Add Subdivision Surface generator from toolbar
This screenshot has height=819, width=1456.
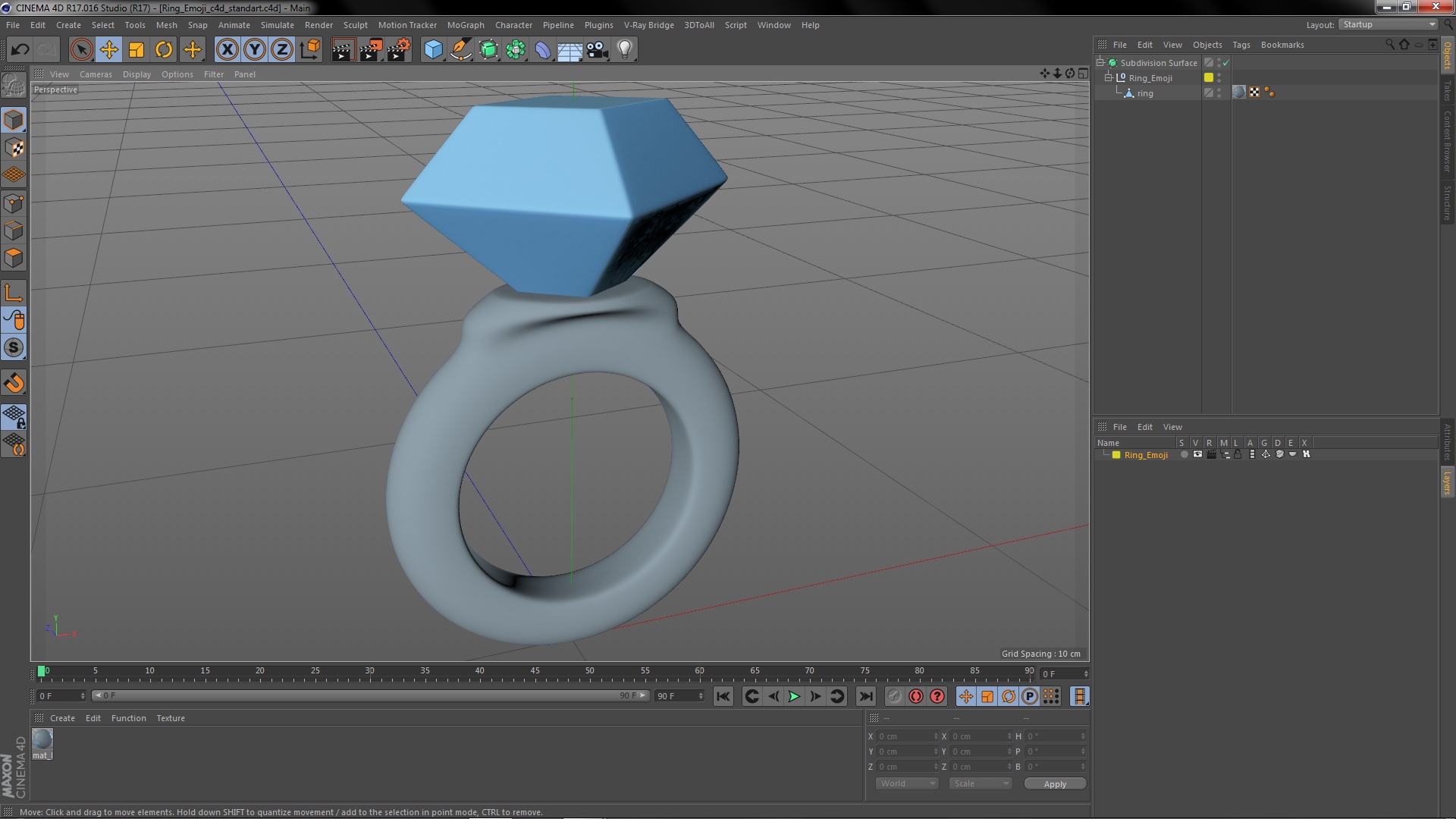pyautogui.click(x=488, y=50)
